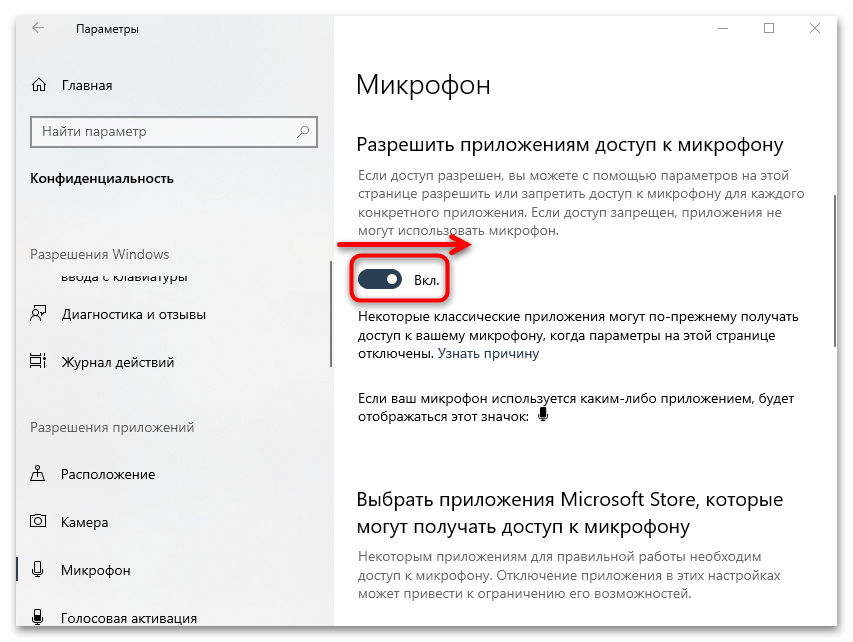This screenshot has width=853, height=642.
Task: Click the Микрофон sidebar icon
Action: tap(39, 570)
